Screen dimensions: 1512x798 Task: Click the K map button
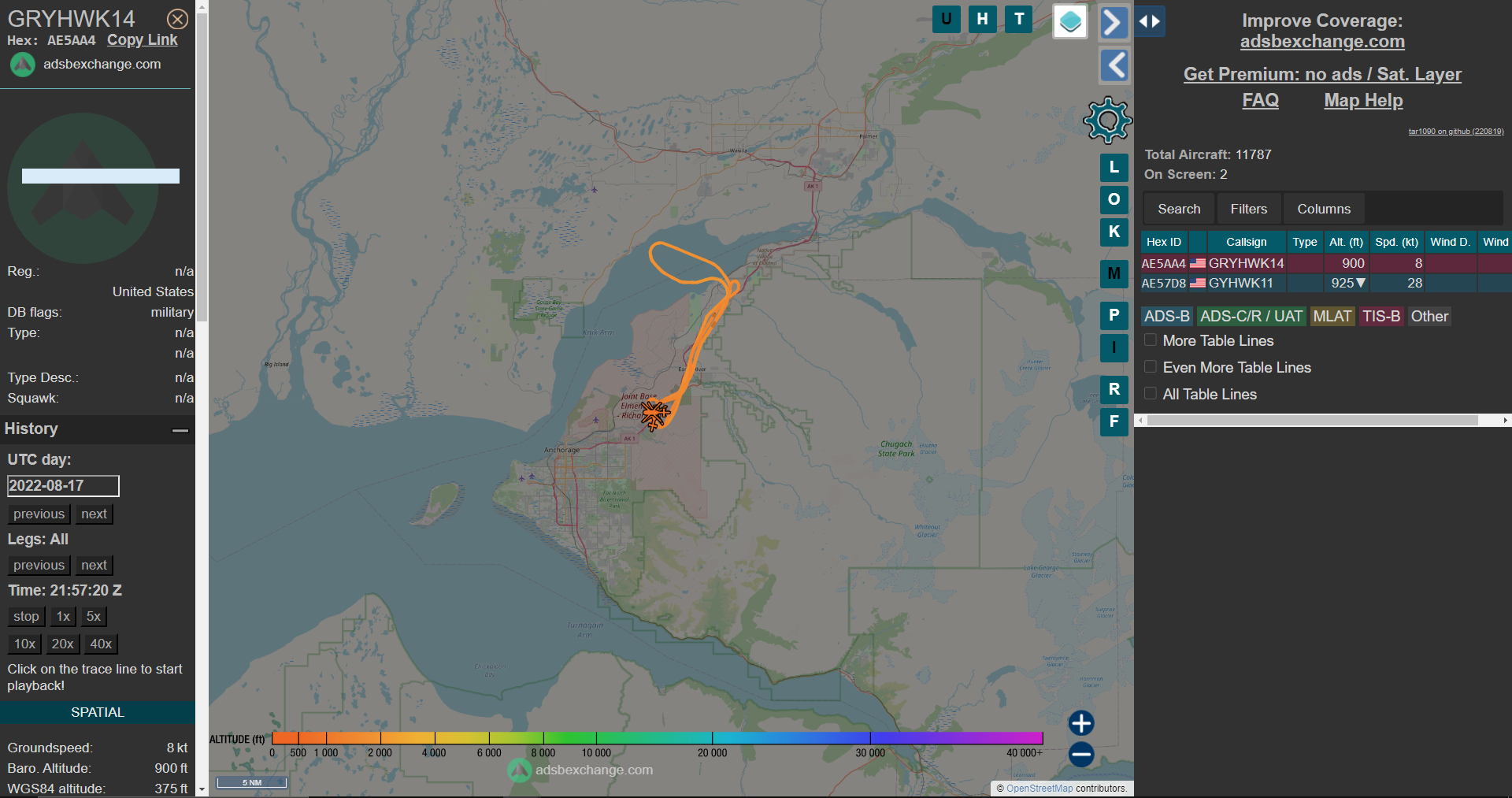tap(1114, 232)
